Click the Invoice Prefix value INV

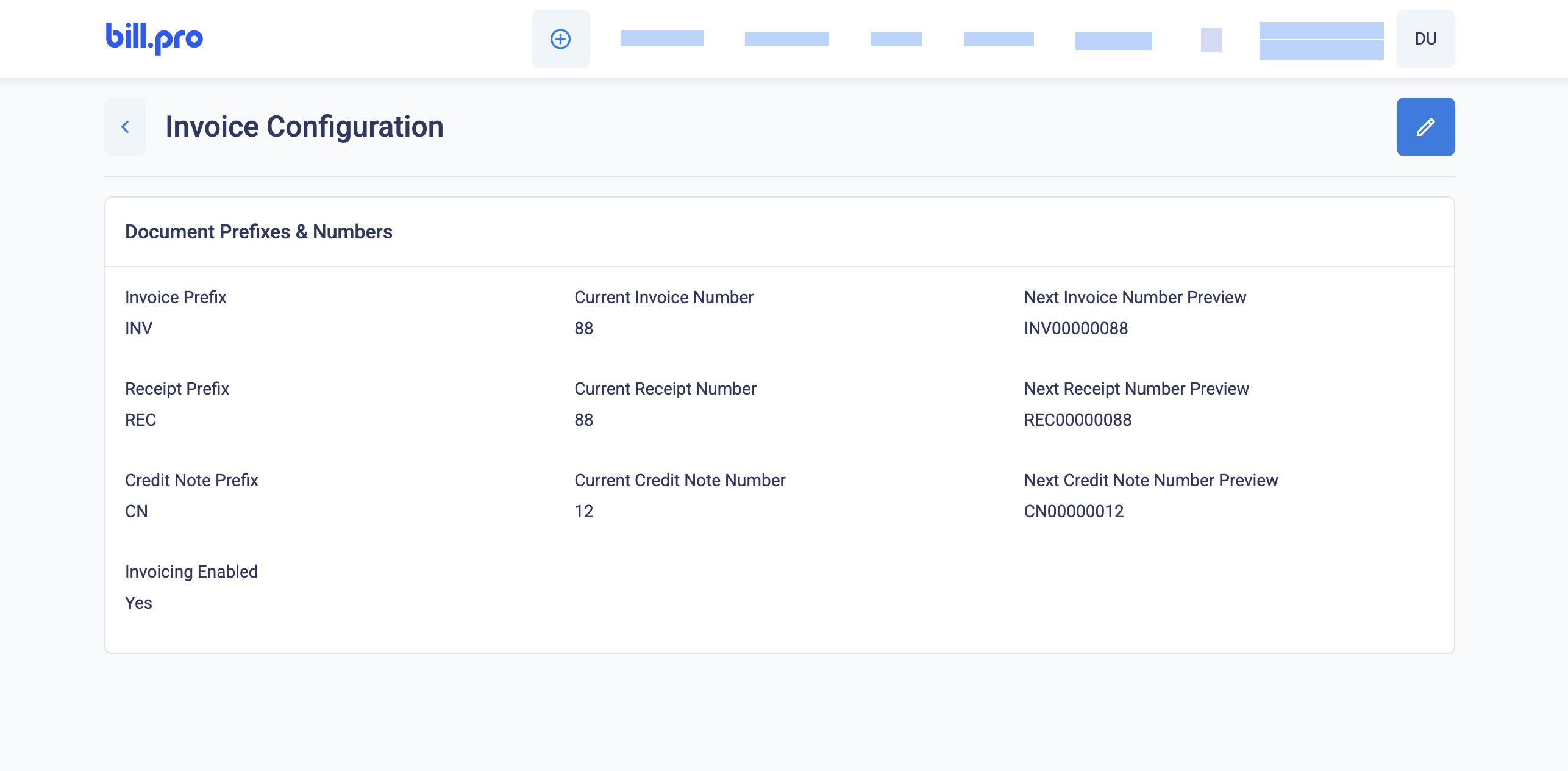138,328
